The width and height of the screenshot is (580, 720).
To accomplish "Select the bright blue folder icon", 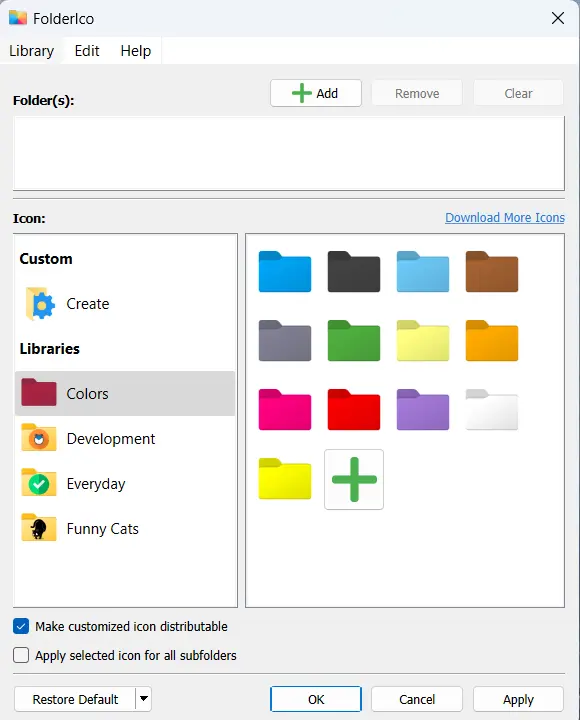I will tap(285, 271).
